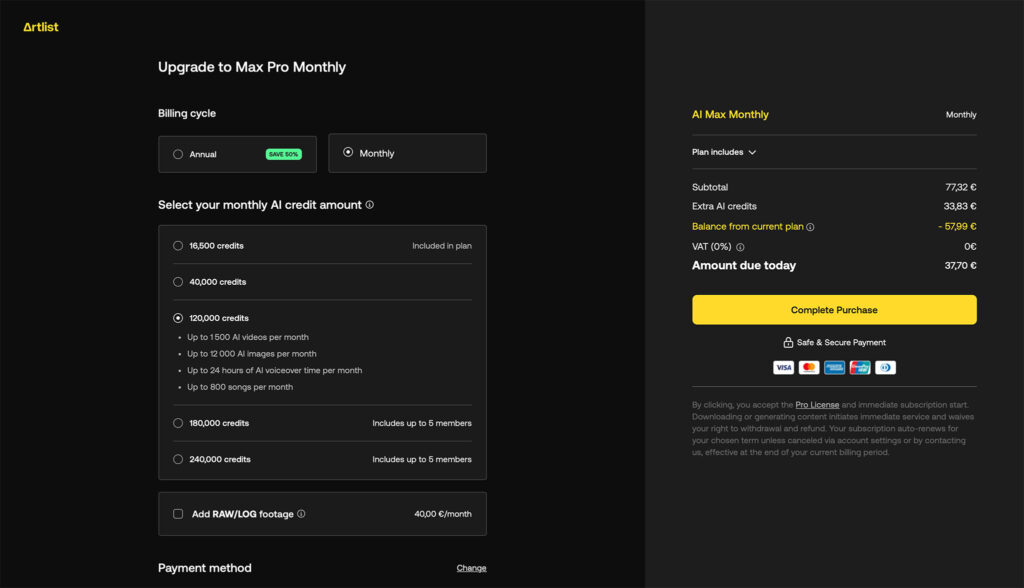
Task: Select the Monthly billing cycle option
Action: pyautogui.click(x=348, y=153)
